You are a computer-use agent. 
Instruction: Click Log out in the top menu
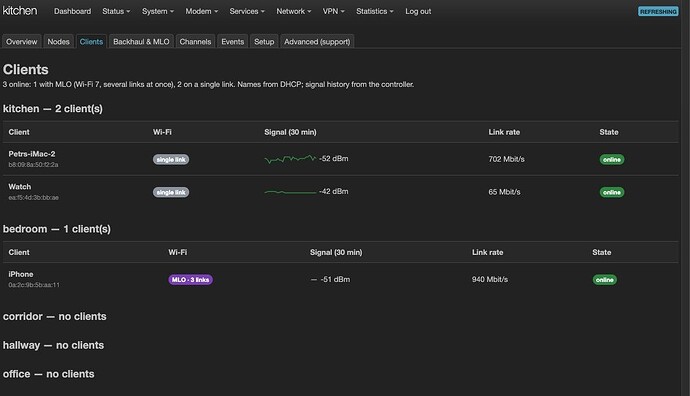[x=418, y=11]
